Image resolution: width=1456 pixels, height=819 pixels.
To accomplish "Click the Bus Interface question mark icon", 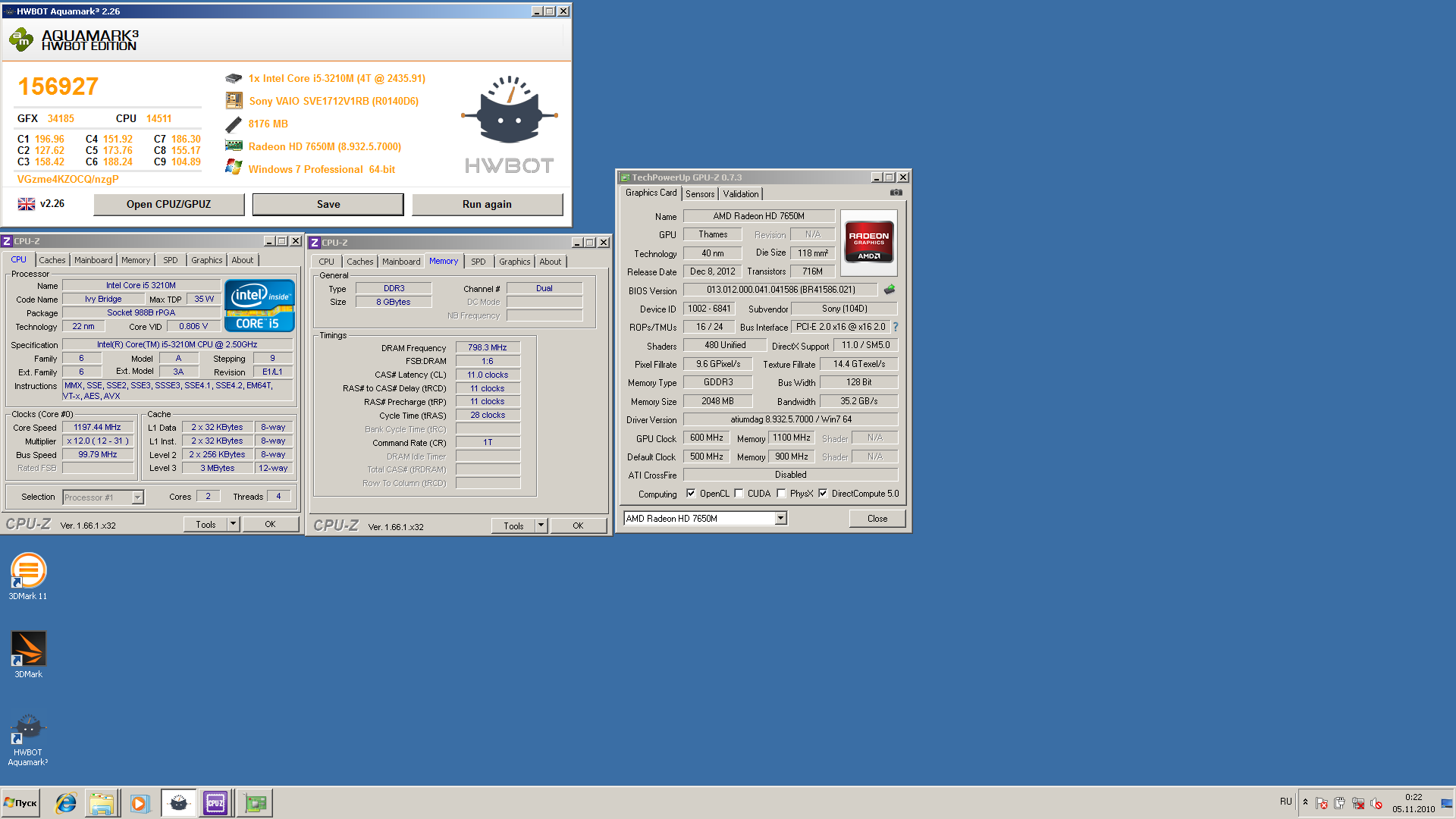I will (896, 327).
